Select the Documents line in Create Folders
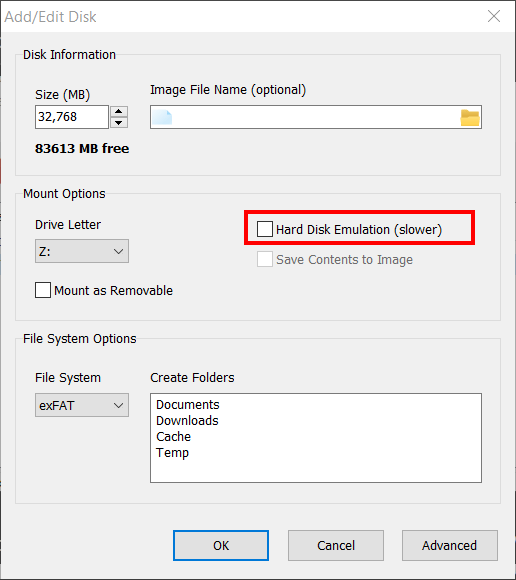Viewport: 516px width, 580px height. pyautogui.click(x=188, y=404)
